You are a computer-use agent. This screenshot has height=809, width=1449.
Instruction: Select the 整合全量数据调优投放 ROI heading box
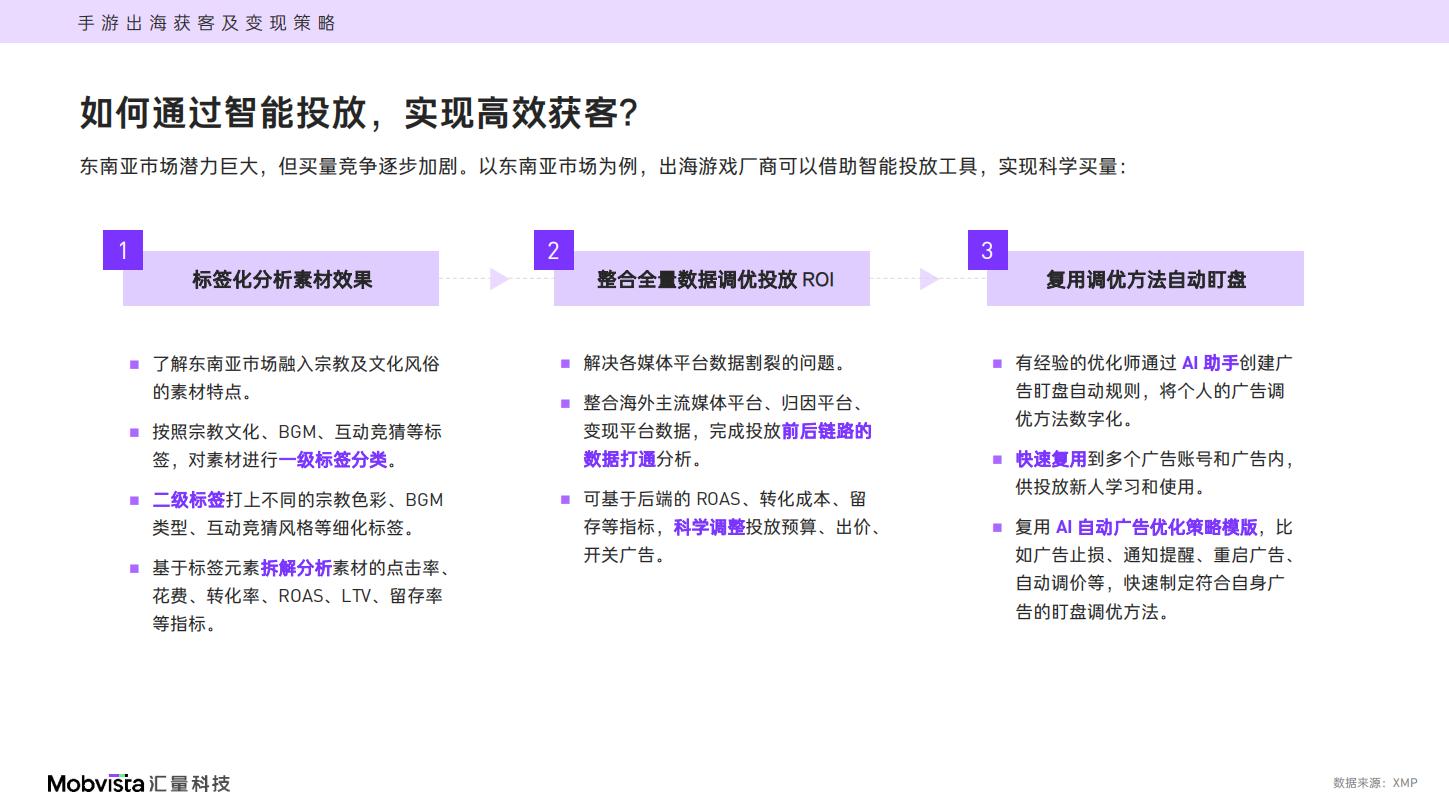coord(712,279)
